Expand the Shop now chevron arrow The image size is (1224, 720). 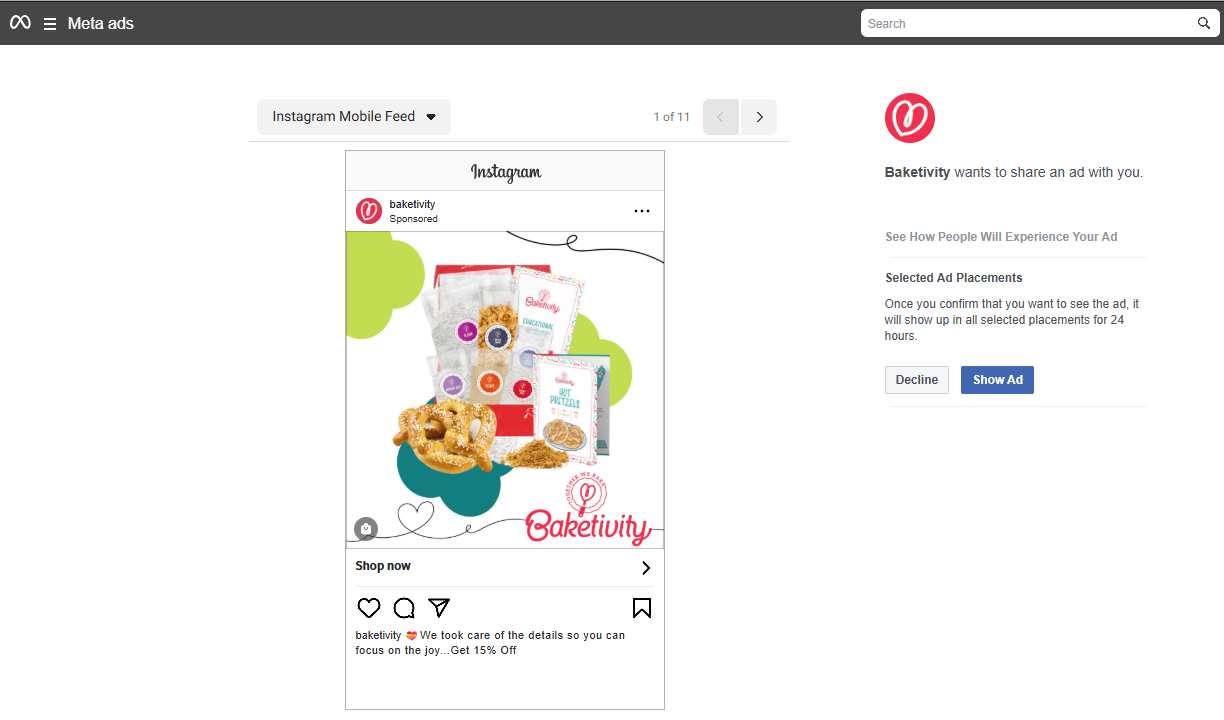(x=646, y=568)
